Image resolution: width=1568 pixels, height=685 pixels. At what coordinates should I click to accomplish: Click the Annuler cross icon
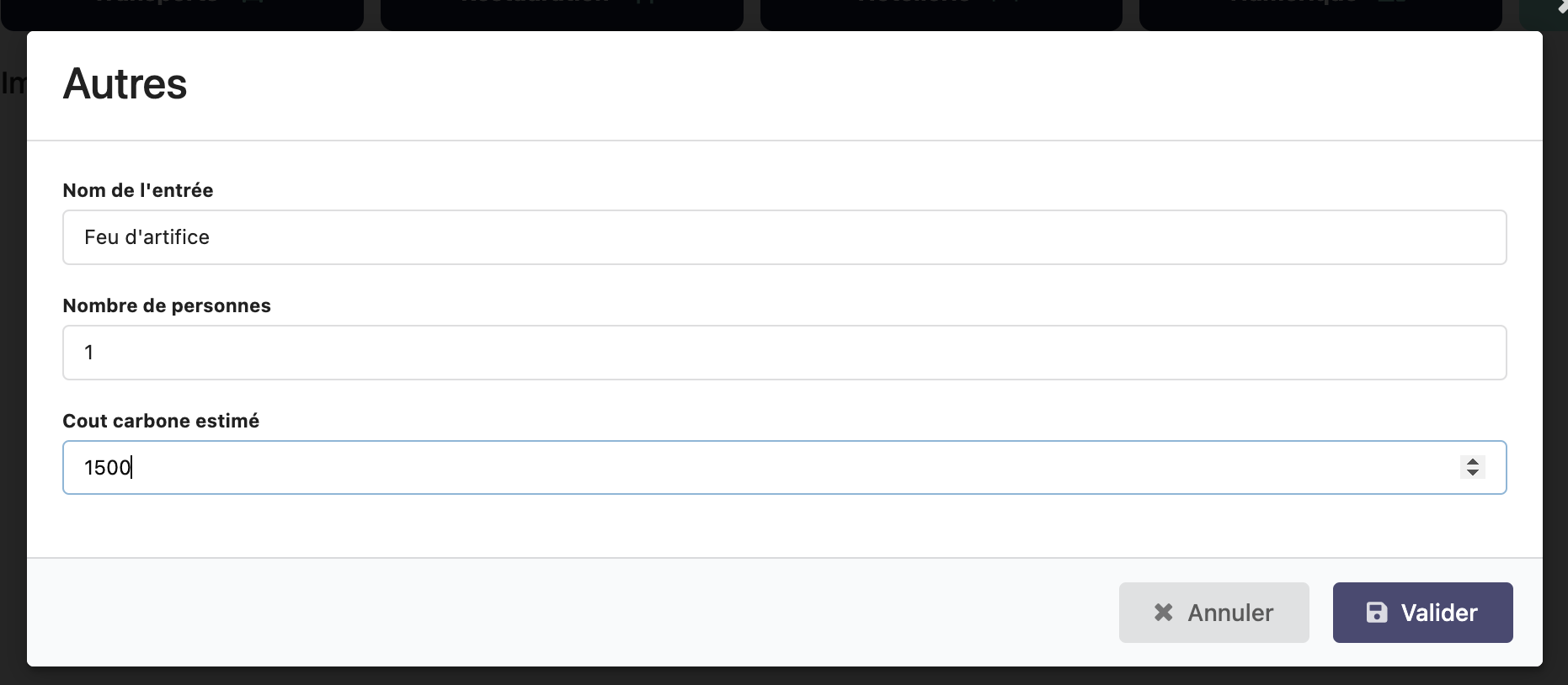[1163, 613]
